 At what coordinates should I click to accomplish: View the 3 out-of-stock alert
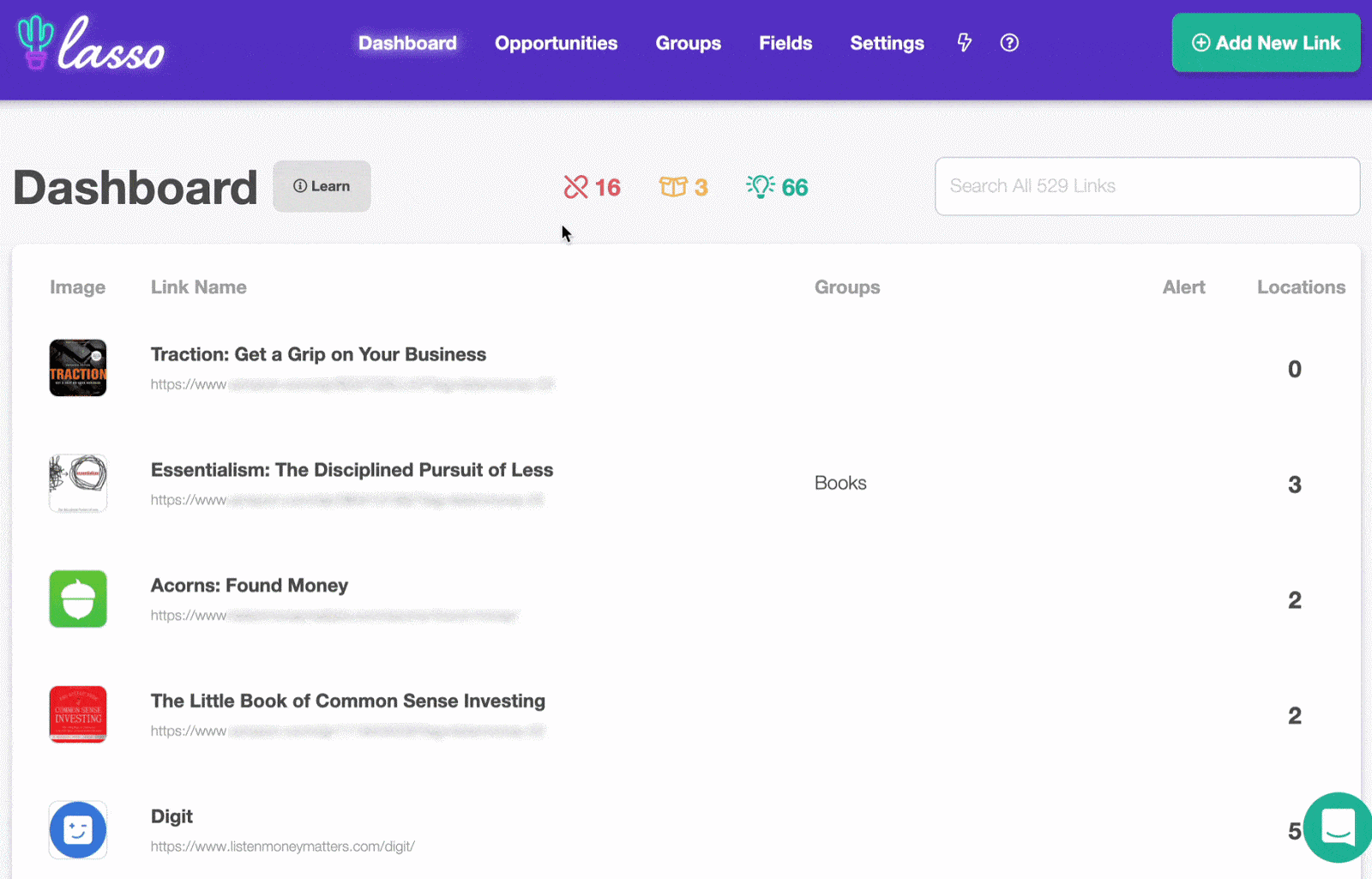coord(683,187)
